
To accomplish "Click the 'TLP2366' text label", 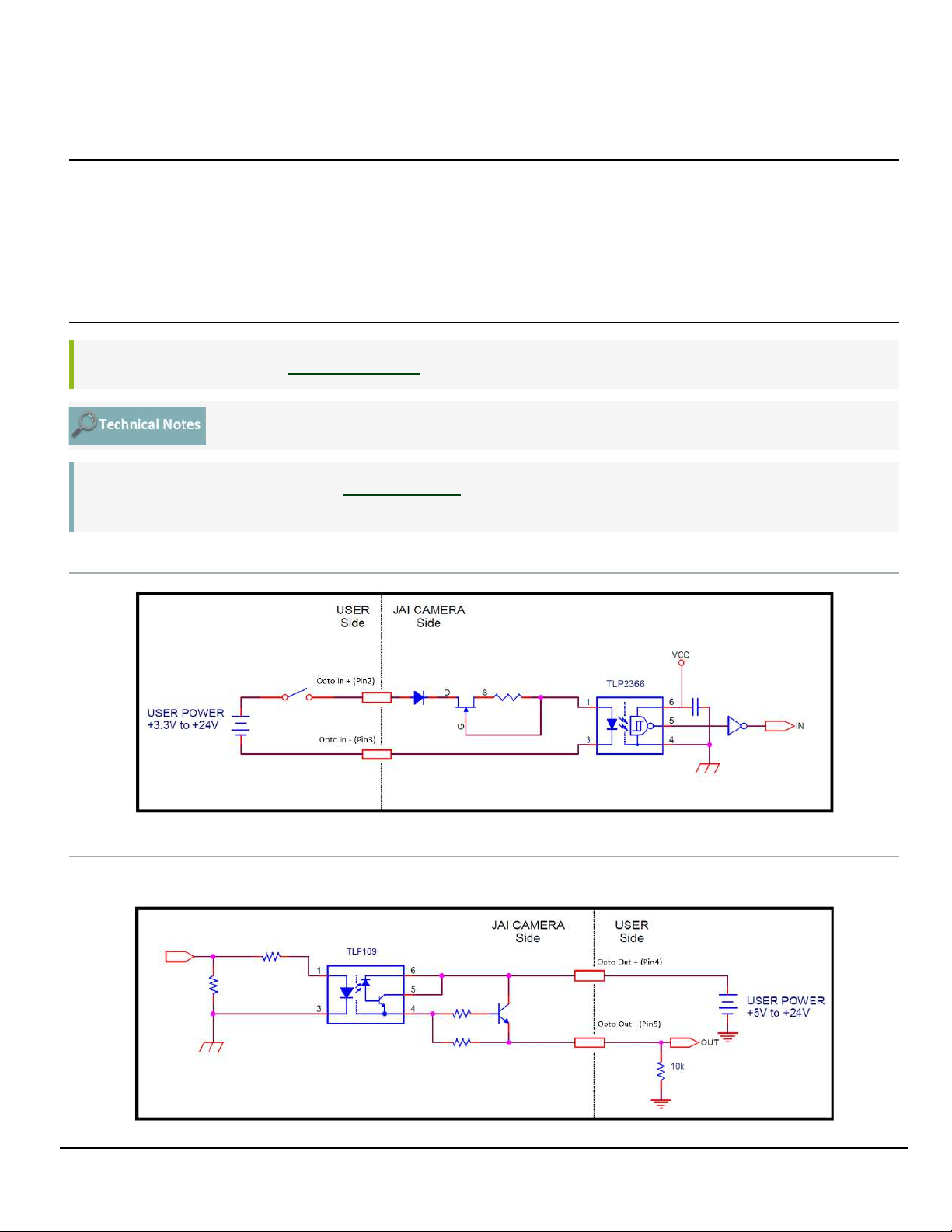I will click(x=626, y=684).
